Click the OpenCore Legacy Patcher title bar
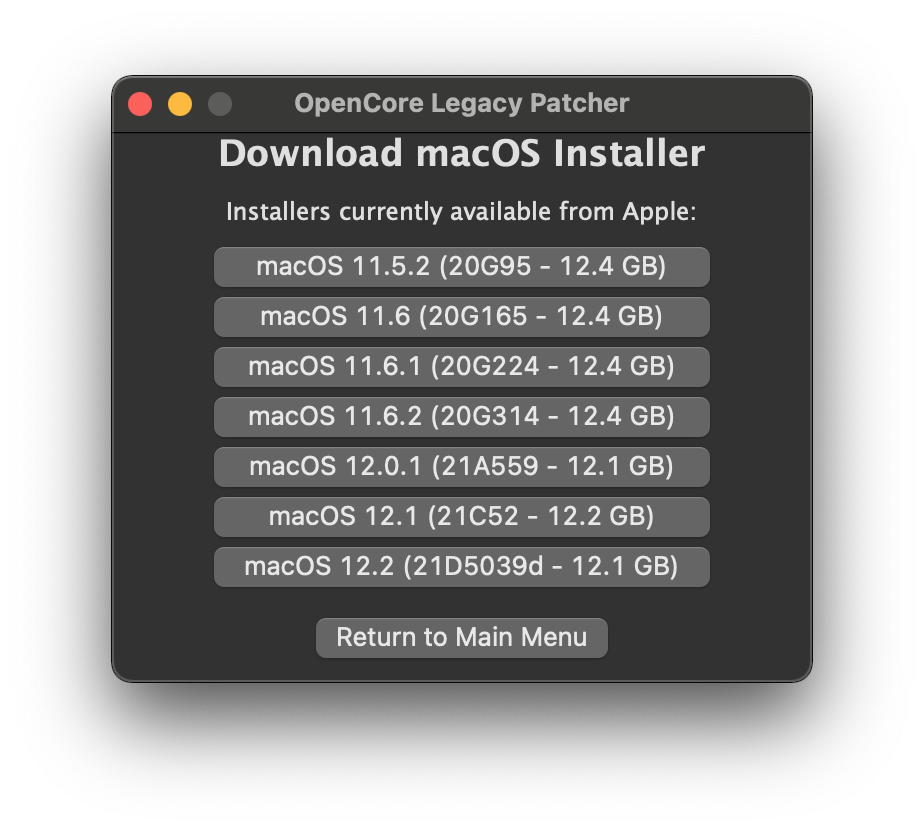Image resolution: width=924 pixels, height=830 pixels. [x=461, y=103]
